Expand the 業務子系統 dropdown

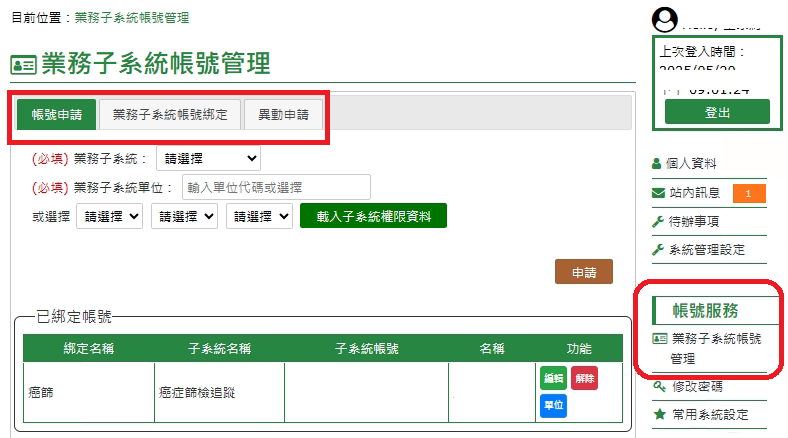coord(208,158)
